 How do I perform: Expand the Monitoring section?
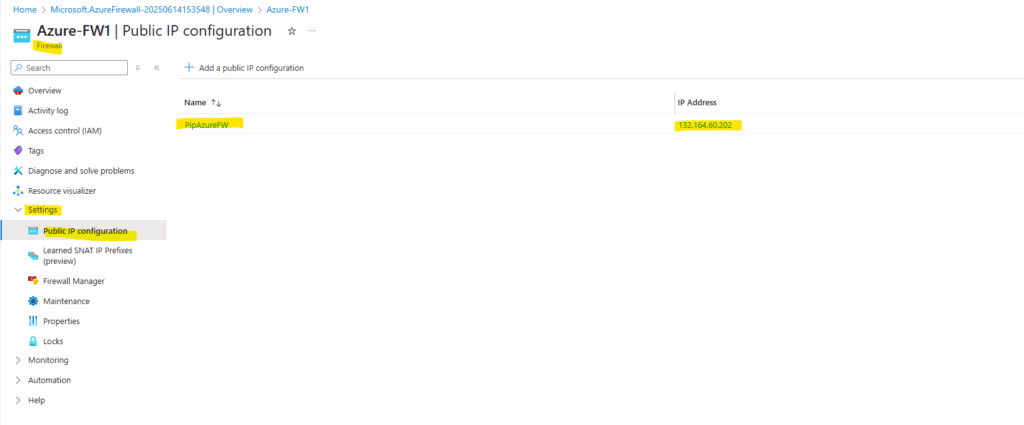point(18,360)
